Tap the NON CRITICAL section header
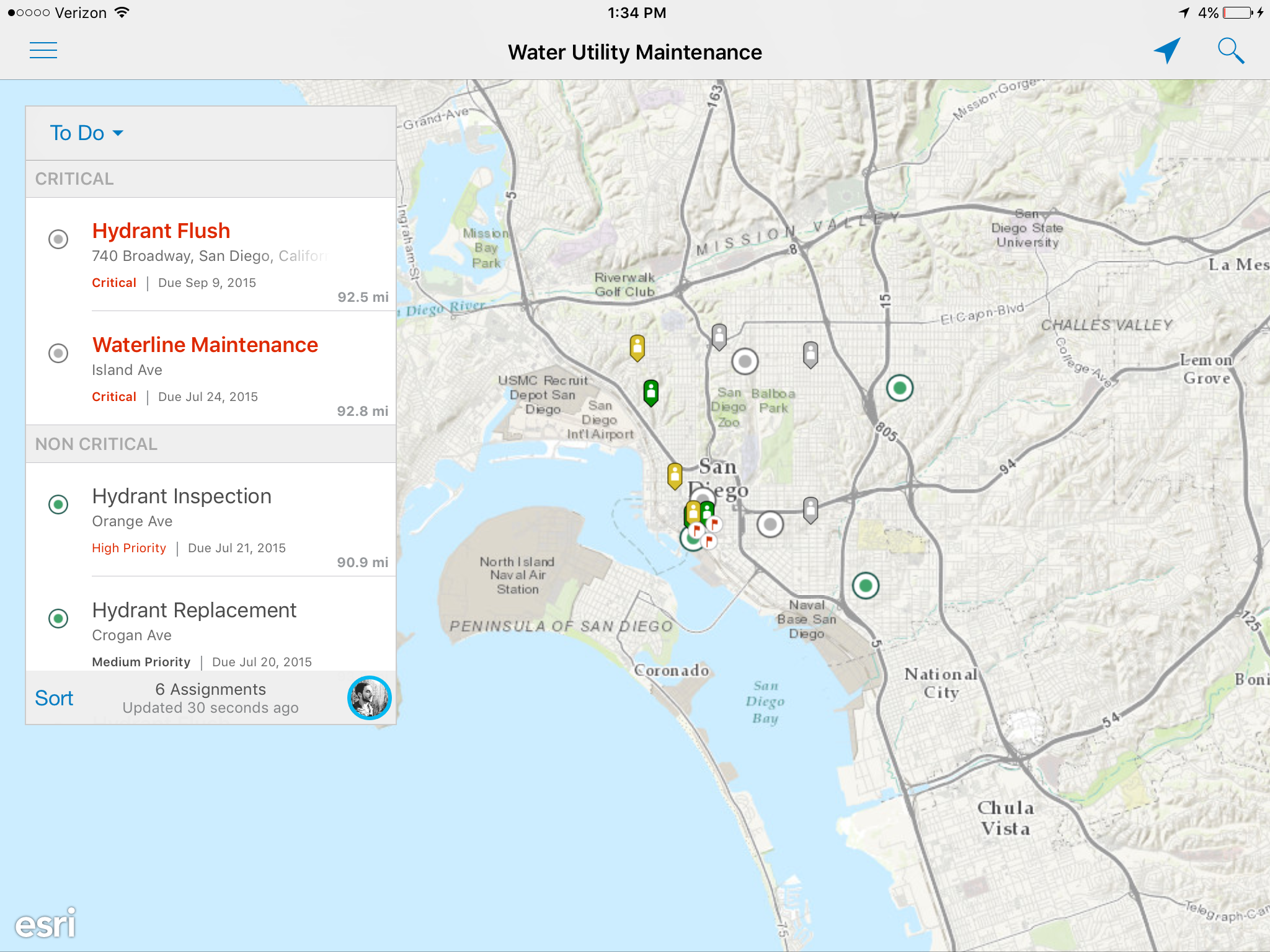The image size is (1270, 952). 211,444
